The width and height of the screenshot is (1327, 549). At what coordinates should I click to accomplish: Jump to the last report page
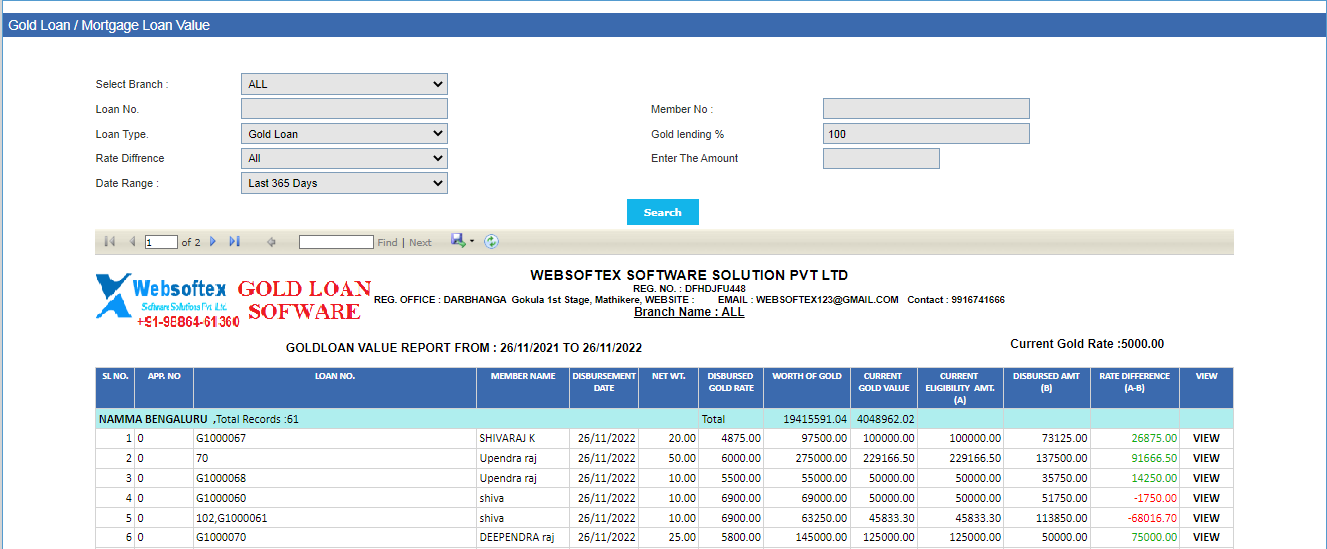pyautogui.click(x=235, y=242)
